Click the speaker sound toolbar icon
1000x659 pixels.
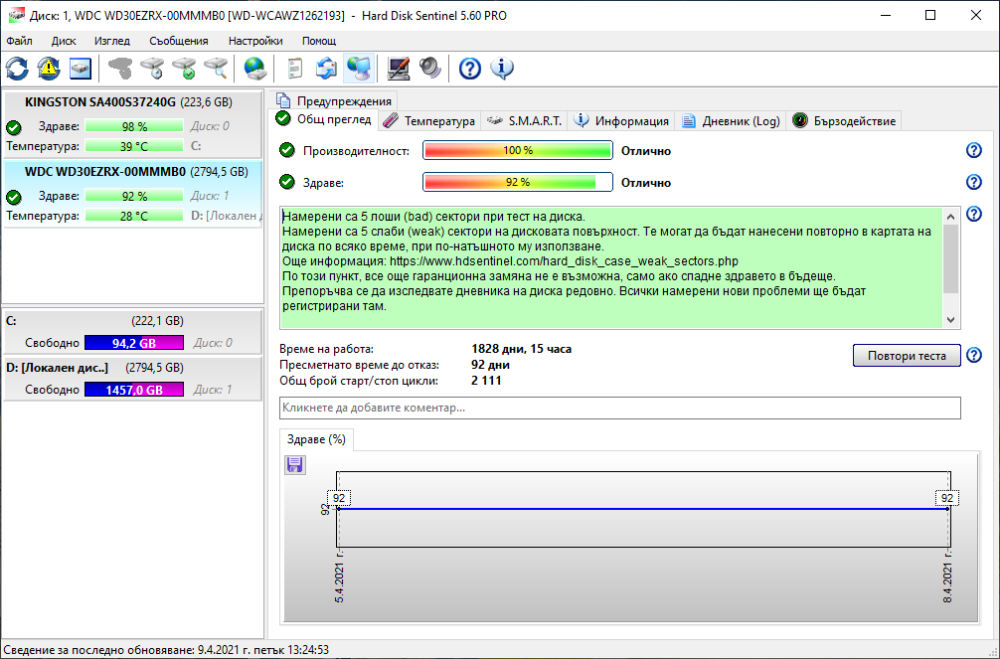430,68
